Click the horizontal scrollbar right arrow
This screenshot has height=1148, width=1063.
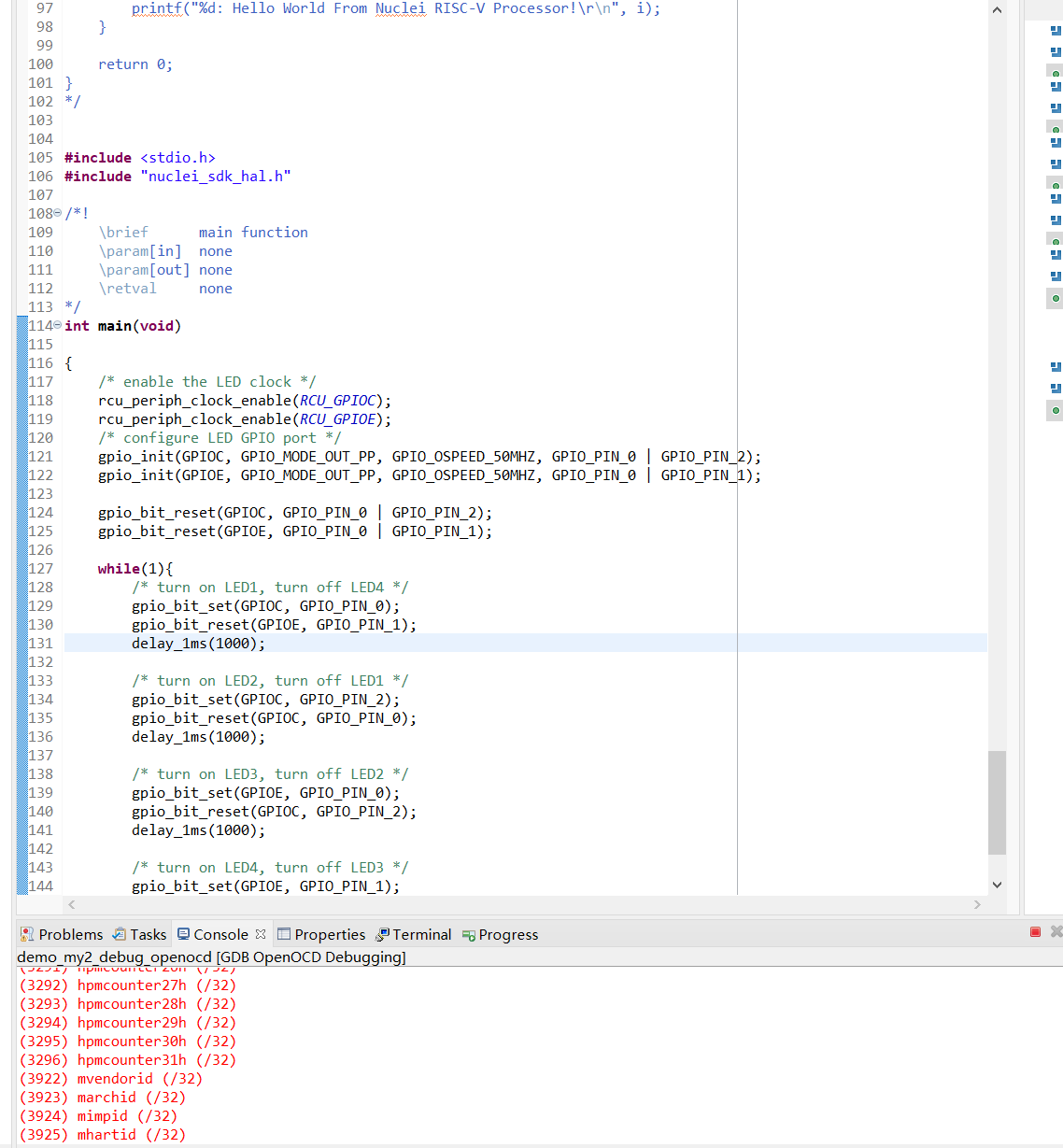click(x=977, y=904)
